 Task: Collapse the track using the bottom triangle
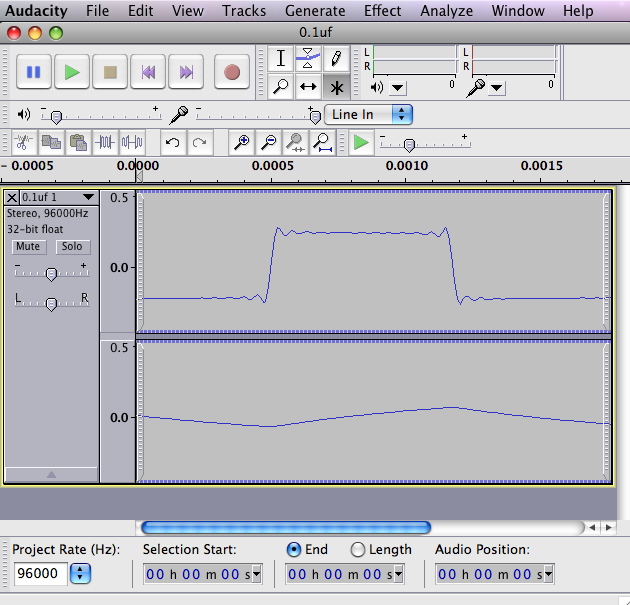point(51,474)
